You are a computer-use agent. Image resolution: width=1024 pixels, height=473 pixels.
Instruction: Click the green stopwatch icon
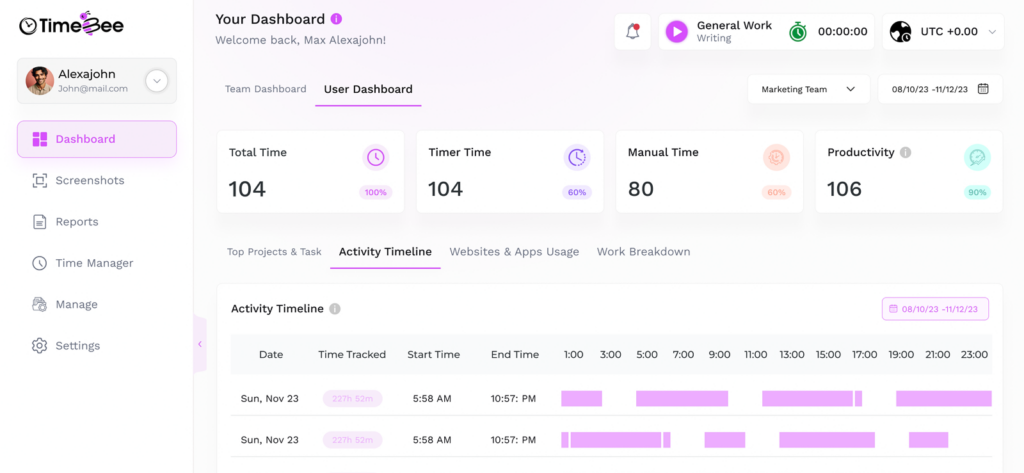(797, 31)
